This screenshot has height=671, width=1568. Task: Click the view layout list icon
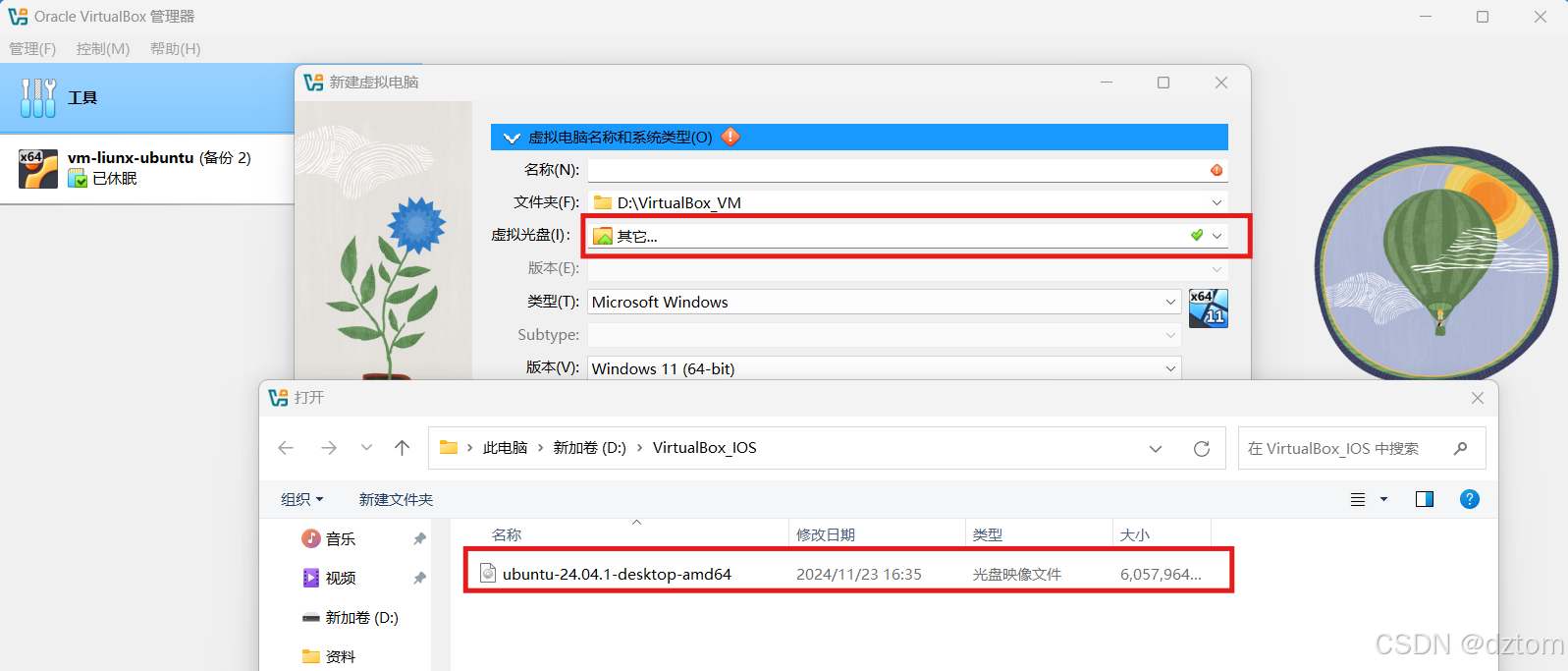[x=1358, y=500]
